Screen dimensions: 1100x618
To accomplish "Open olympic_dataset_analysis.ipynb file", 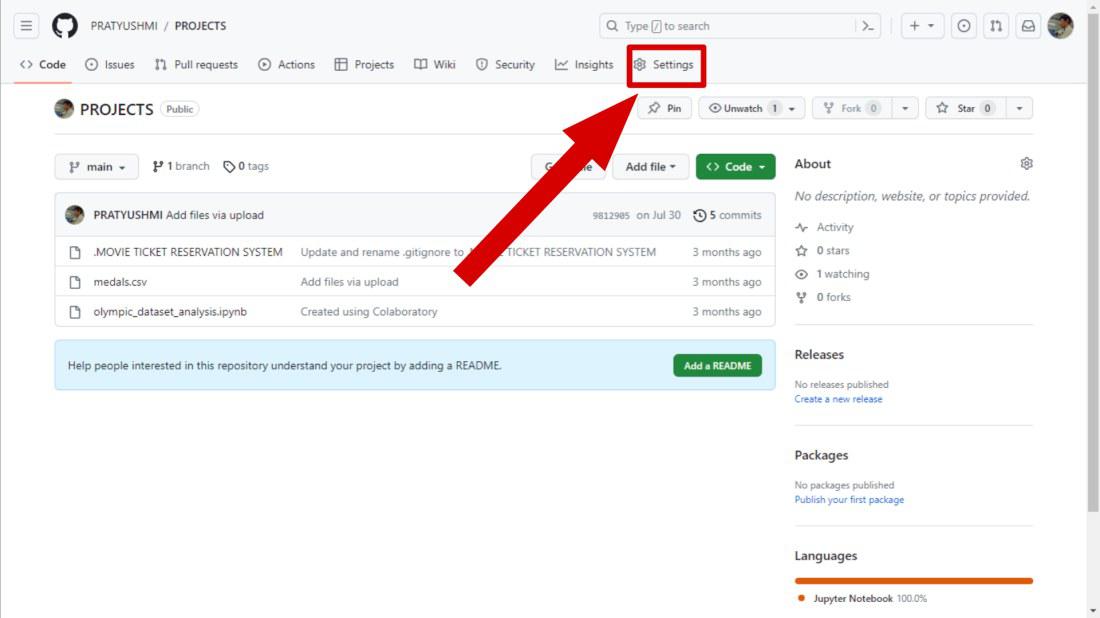I will click(x=170, y=311).
